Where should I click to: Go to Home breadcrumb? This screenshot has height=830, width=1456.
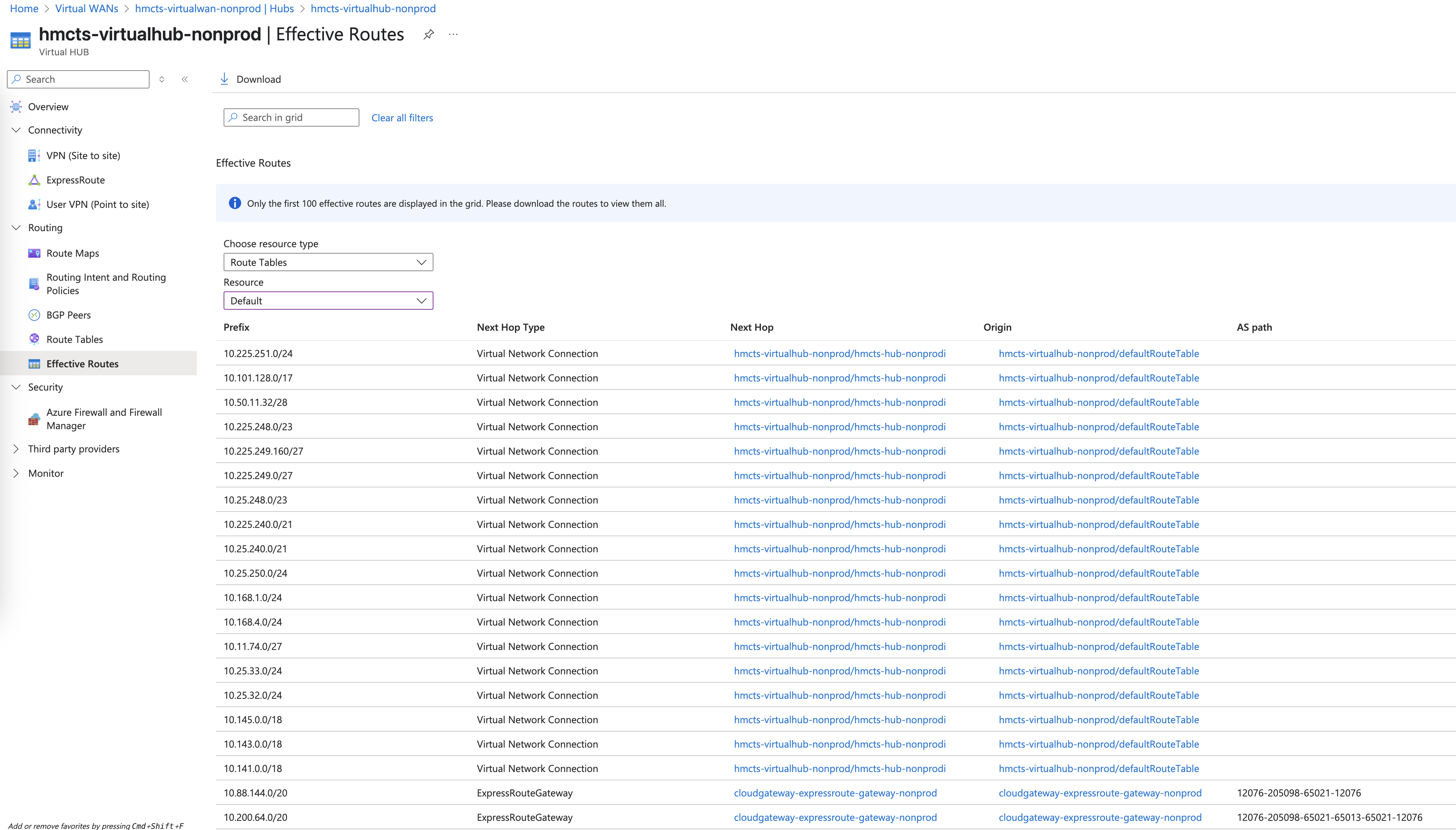coord(24,8)
